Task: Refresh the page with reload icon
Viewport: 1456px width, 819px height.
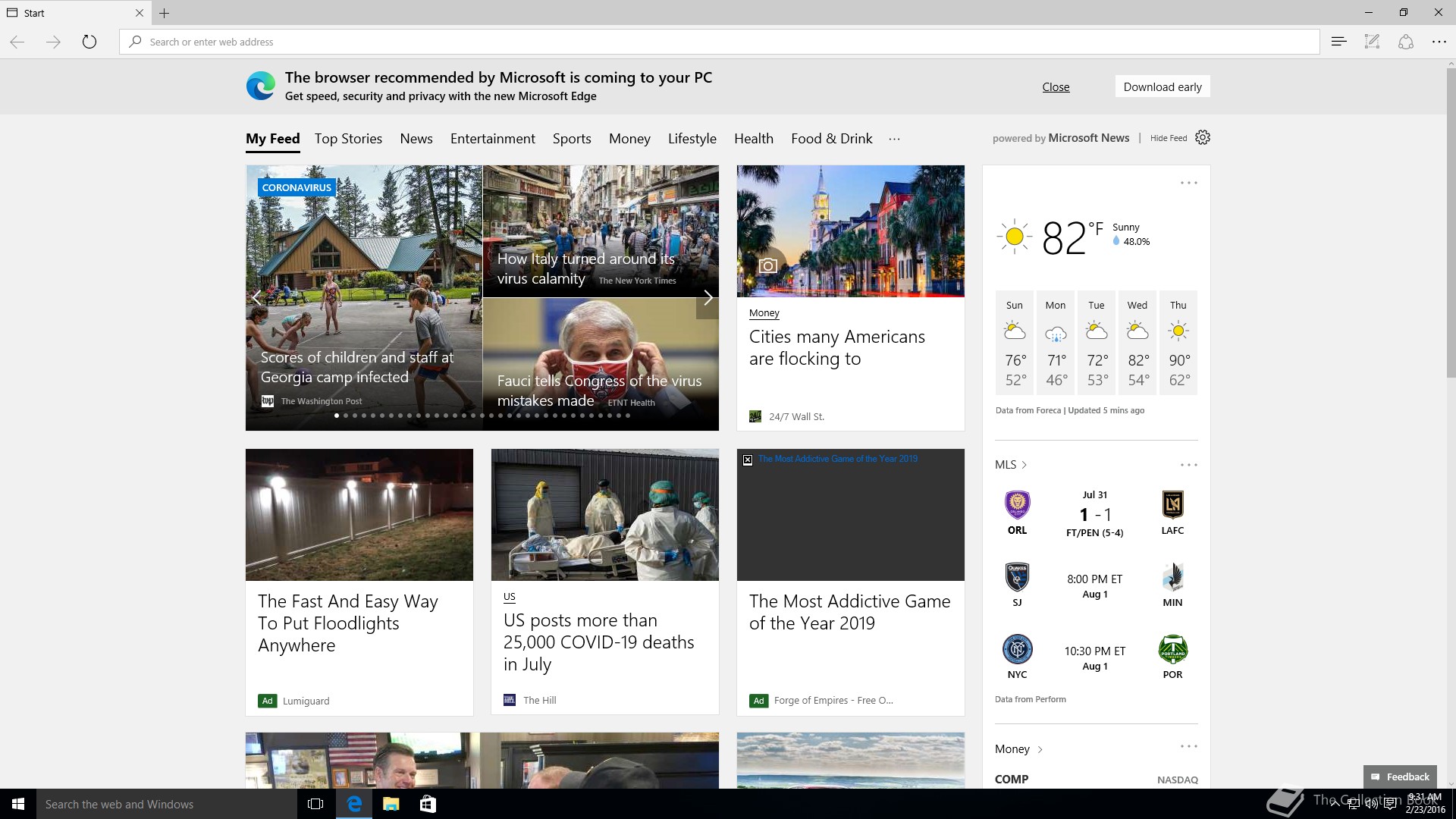Action: click(89, 42)
